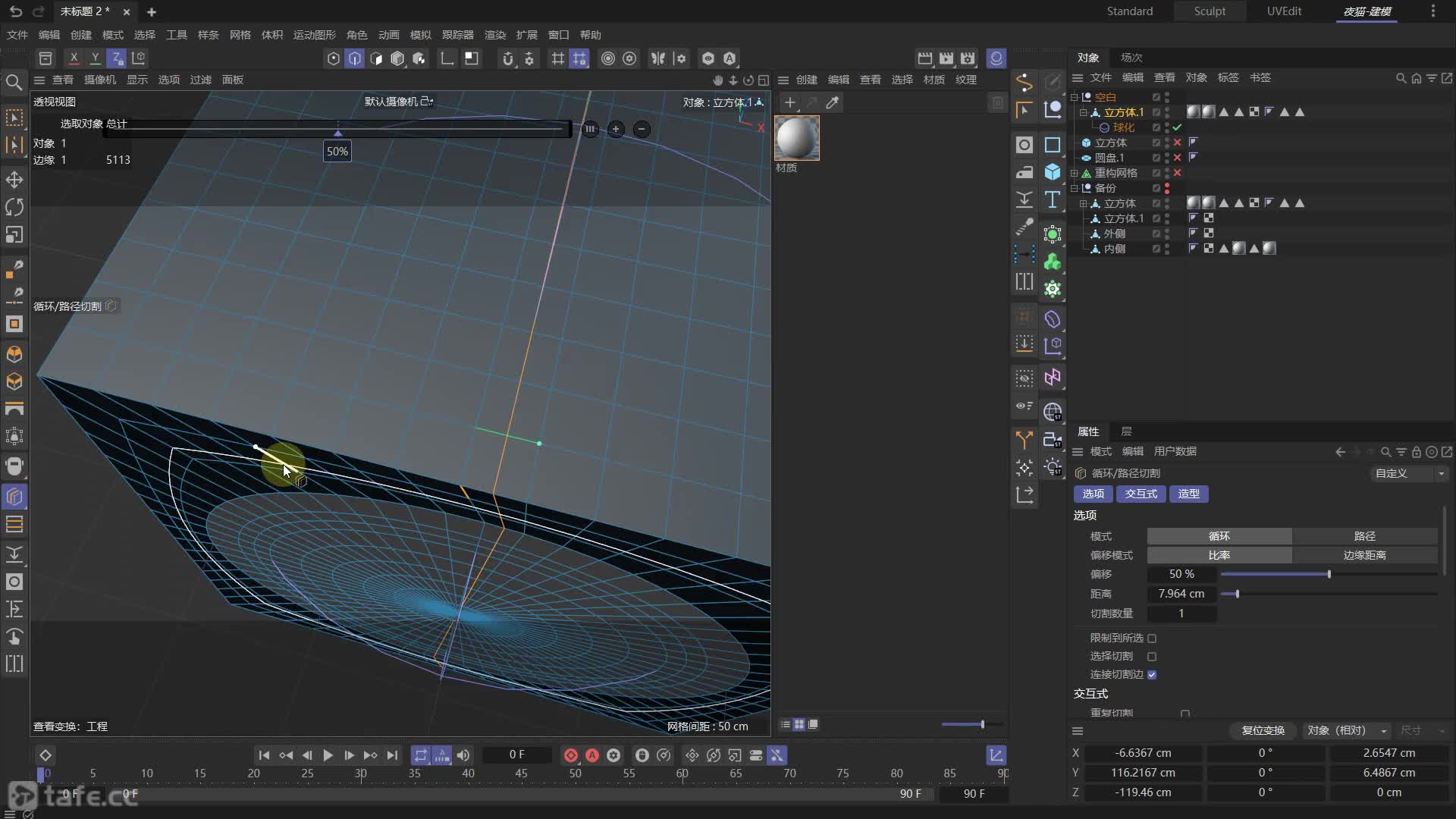This screenshot has height=819, width=1456.
Task: Collapse the 立方体.1 tree node
Action: click(x=1083, y=112)
